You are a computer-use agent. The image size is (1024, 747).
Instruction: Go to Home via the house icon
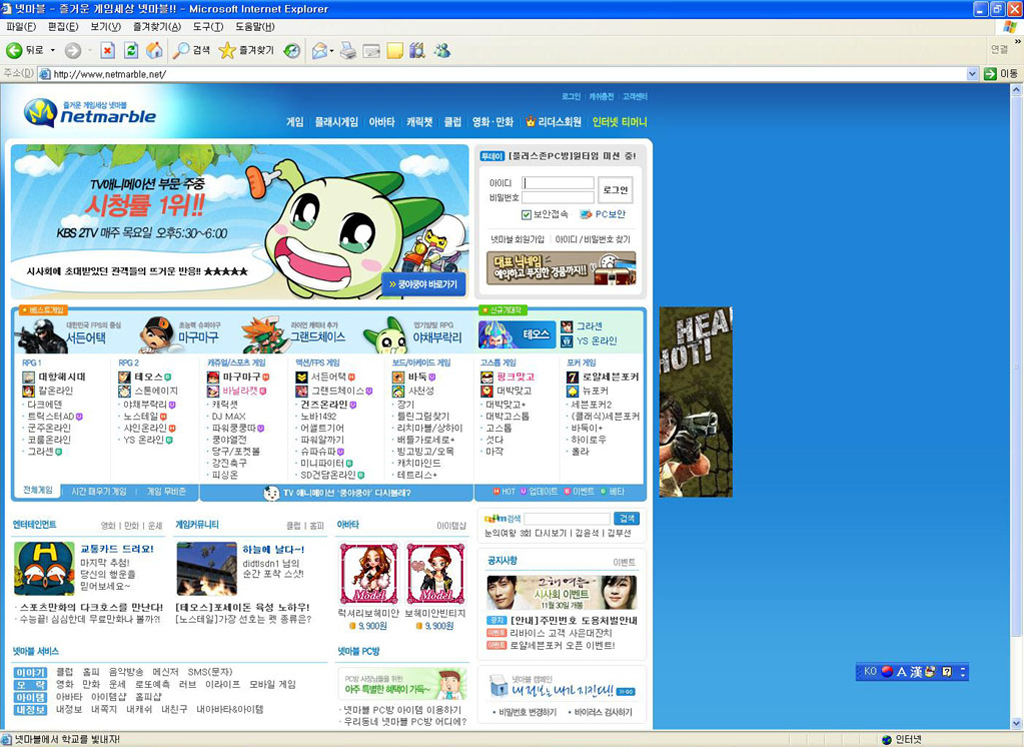[x=154, y=50]
